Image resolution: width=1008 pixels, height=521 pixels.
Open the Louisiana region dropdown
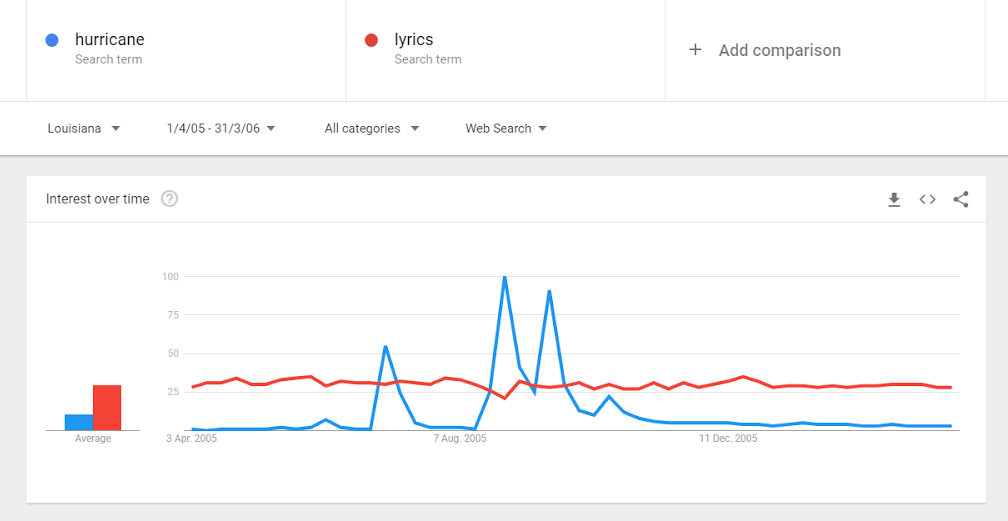click(x=84, y=129)
